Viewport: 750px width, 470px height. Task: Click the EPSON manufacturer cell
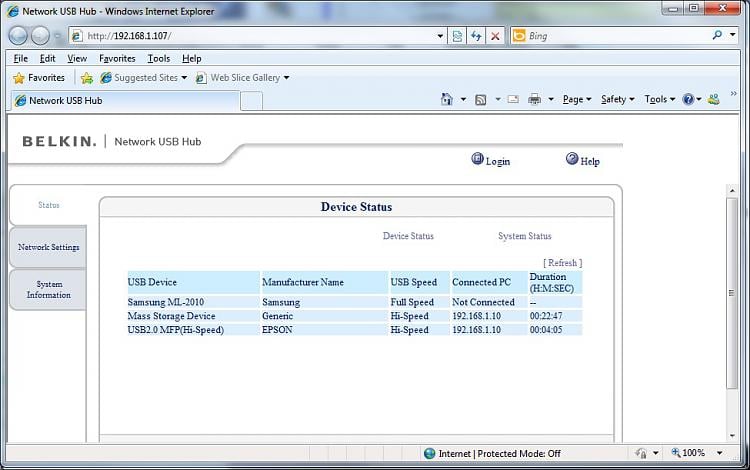coord(324,330)
